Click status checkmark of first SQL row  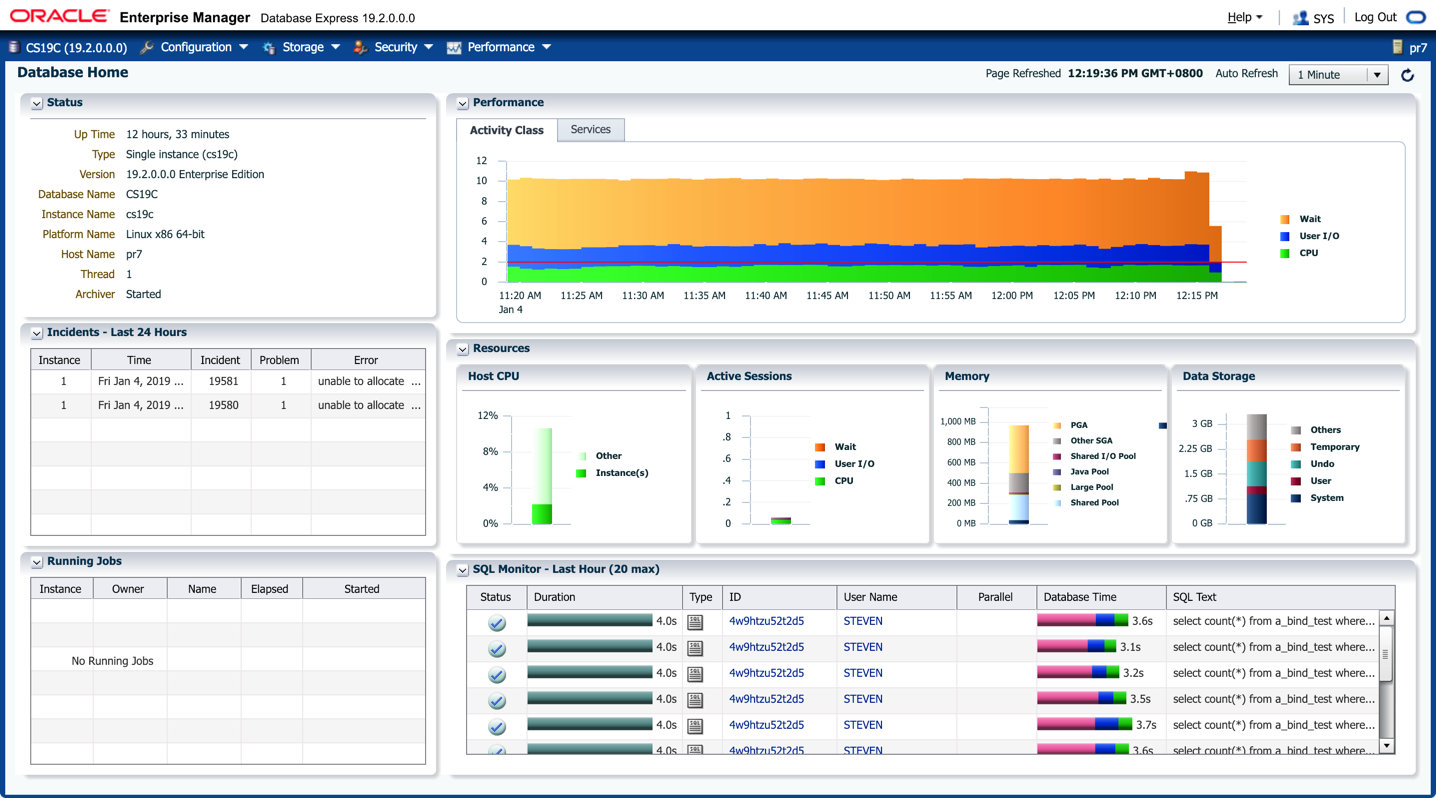click(496, 622)
